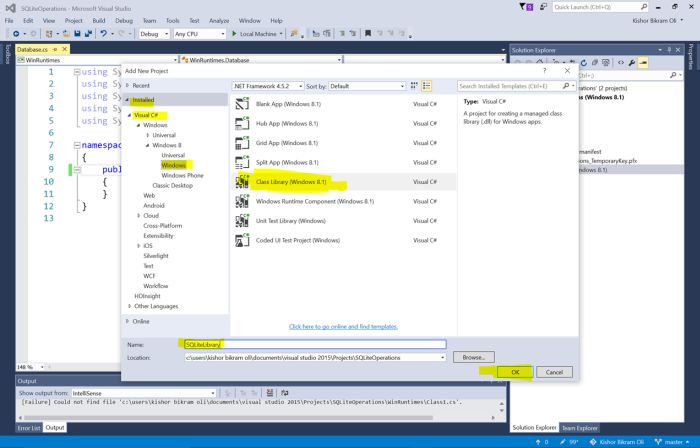This screenshot has height=448, width=700.
Task: Click the Save icon in the toolbar
Action: click(x=77, y=33)
